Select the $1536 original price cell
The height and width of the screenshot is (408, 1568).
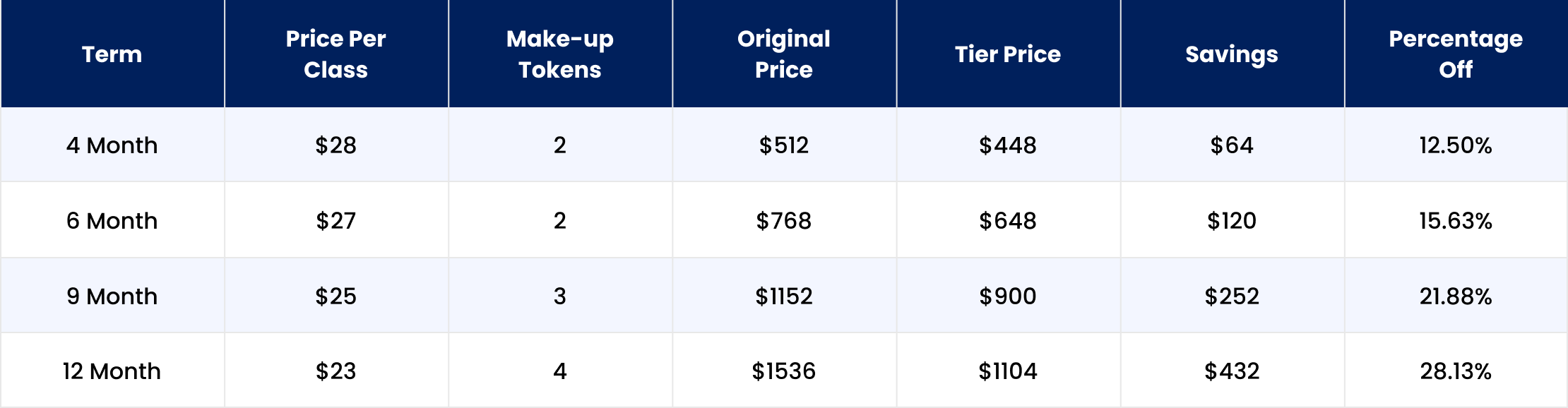point(784,371)
